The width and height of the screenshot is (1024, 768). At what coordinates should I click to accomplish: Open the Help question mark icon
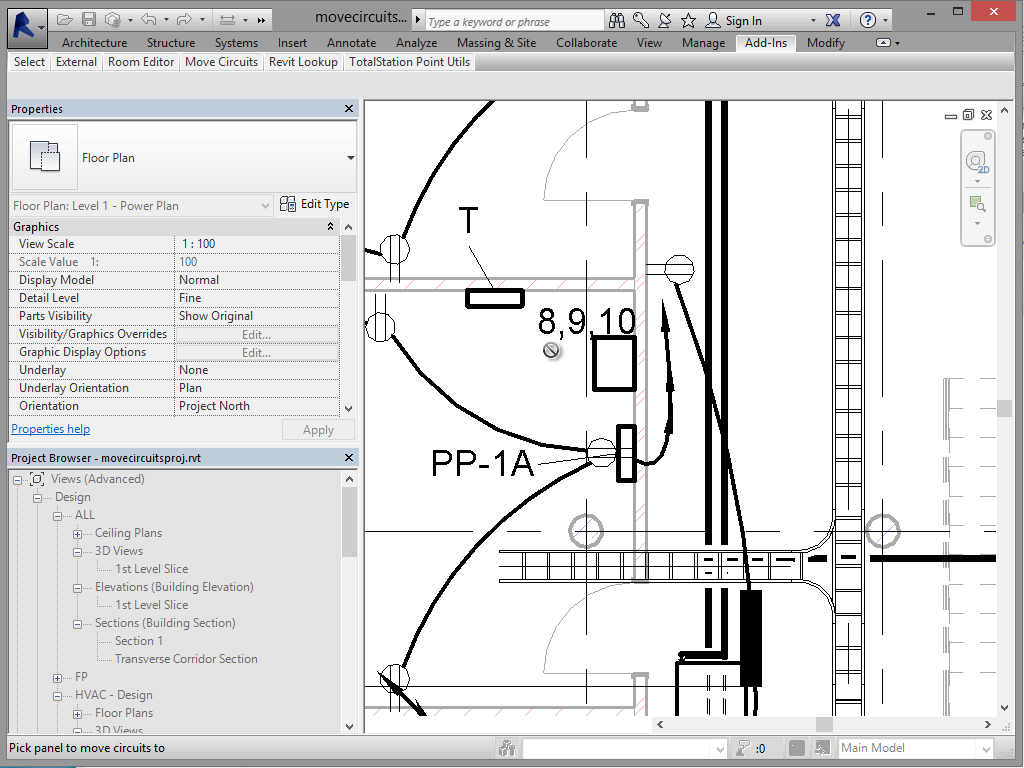click(x=867, y=20)
